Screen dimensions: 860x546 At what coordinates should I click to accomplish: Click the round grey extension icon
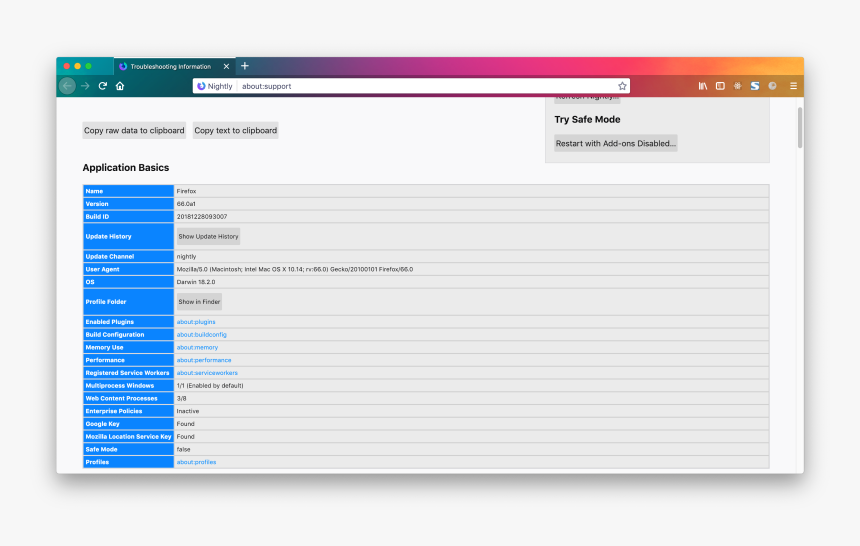pyautogui.click(x=772, y=86)
